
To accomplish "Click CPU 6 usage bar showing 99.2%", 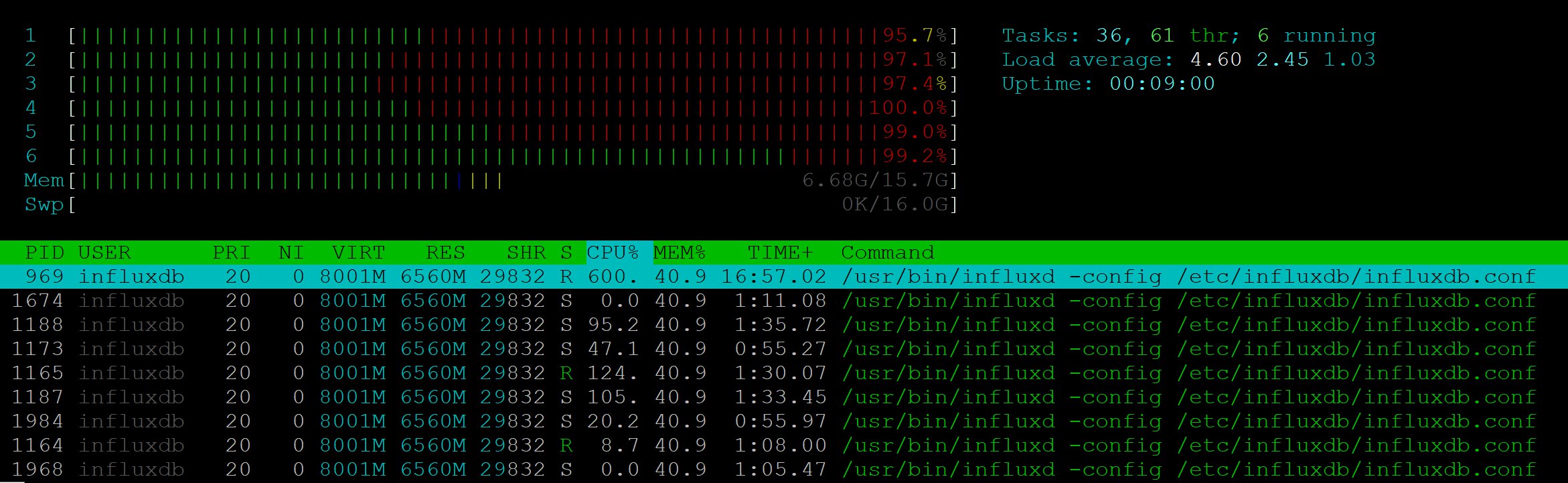I will point(514,156).
